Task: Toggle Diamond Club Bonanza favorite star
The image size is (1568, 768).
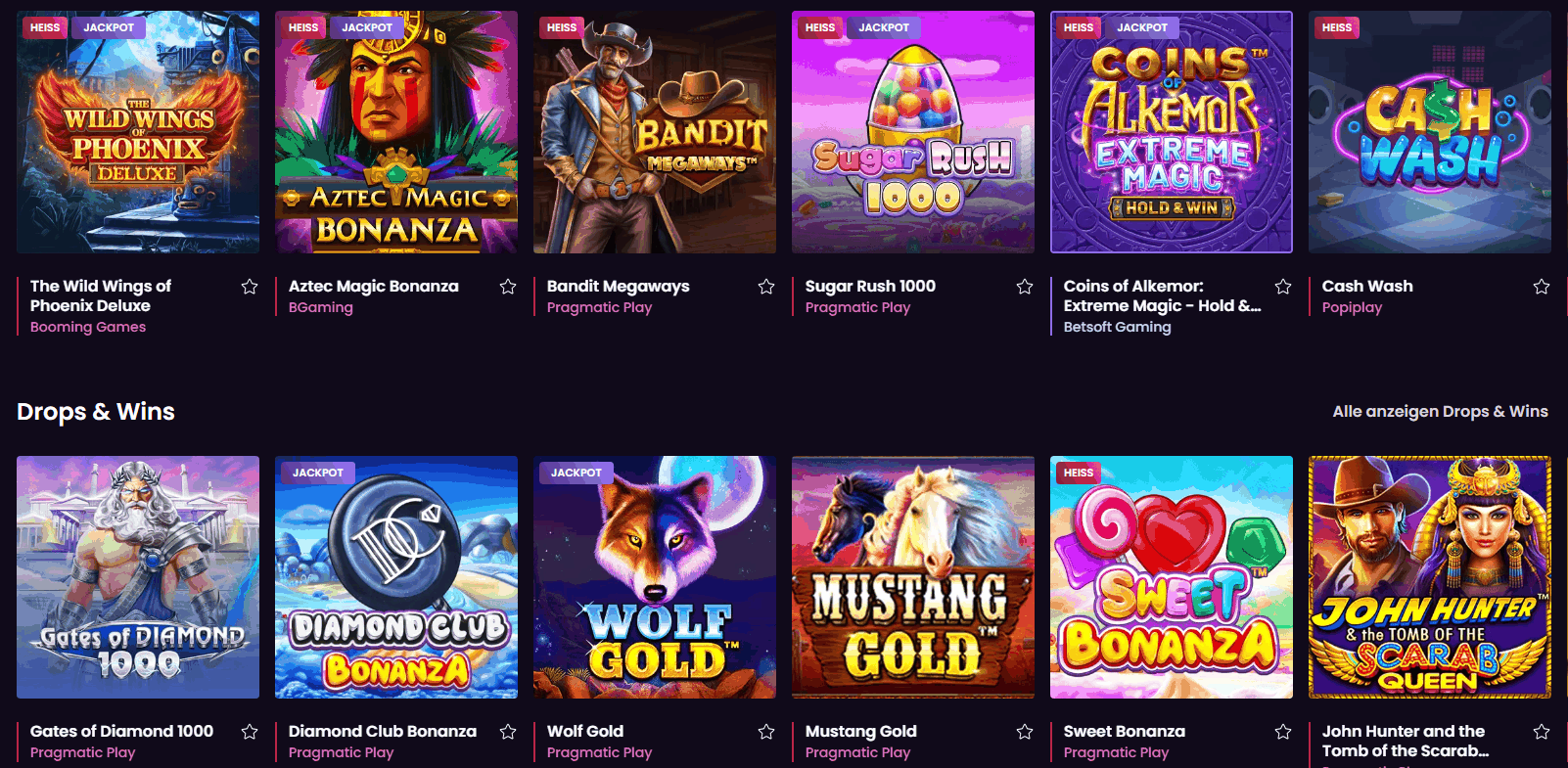Action: pyautogui.click(x=508, y=732)
